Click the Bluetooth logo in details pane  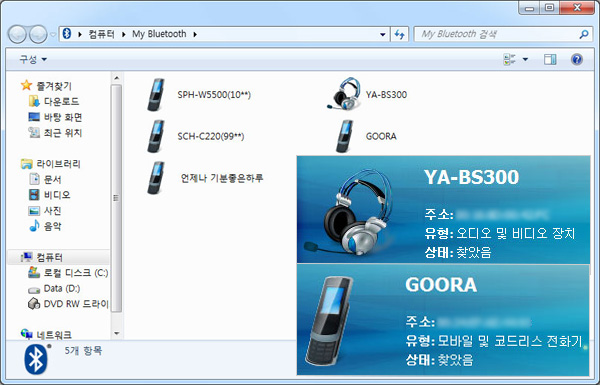pyautogui.click(x=36, y=359)
